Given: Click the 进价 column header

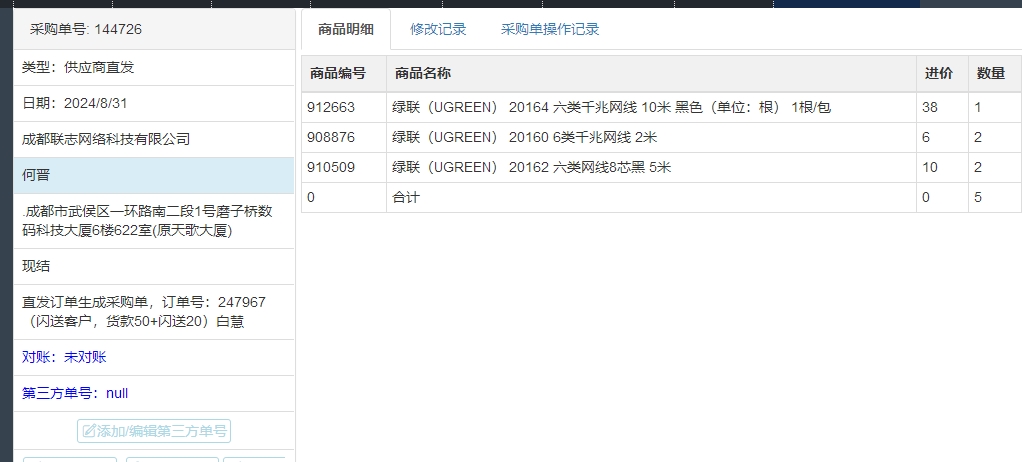Looking at the screenshot, I should (x=942, y=74).
